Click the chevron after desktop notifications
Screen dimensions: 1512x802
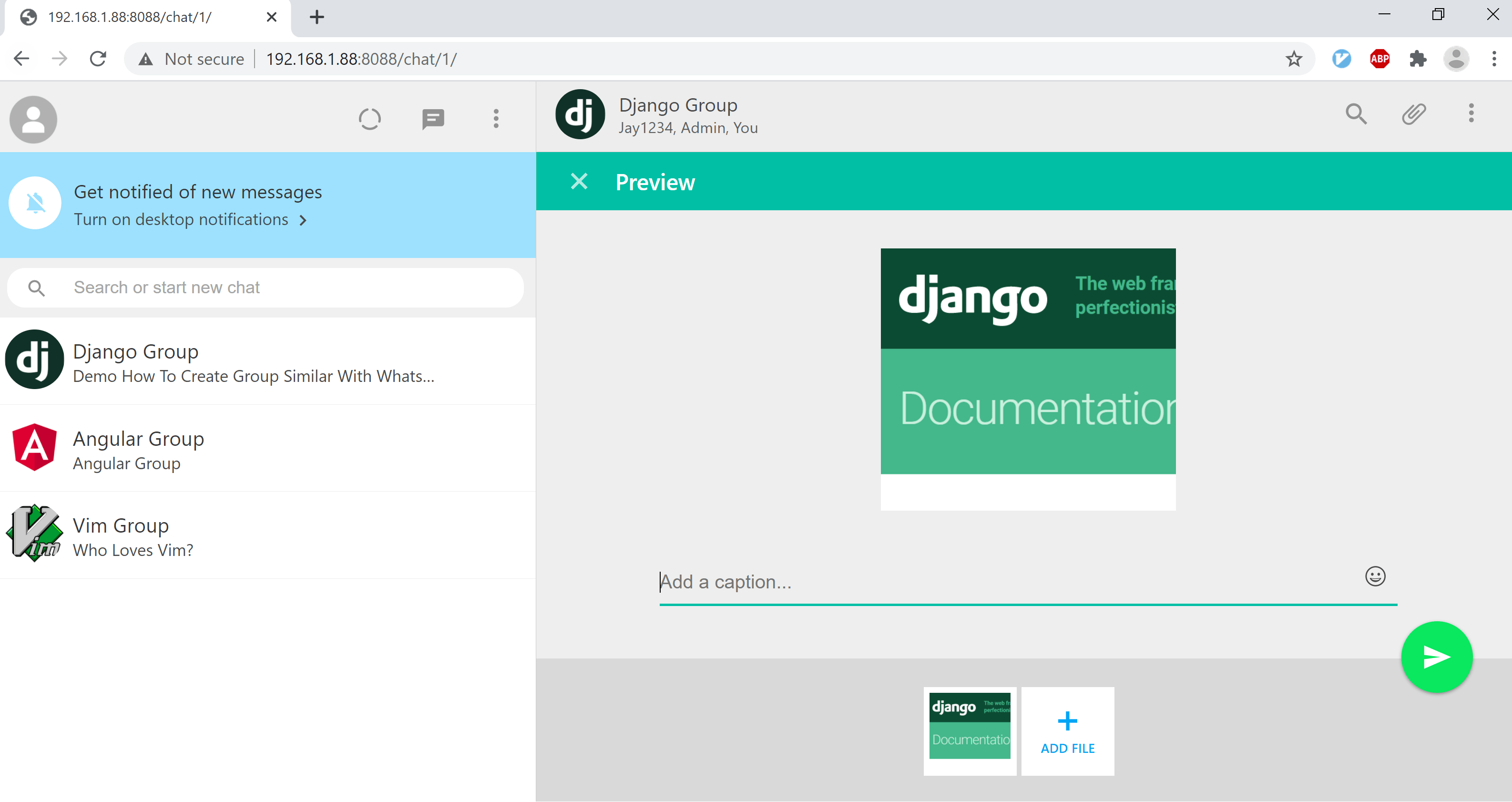click(303, 220)
